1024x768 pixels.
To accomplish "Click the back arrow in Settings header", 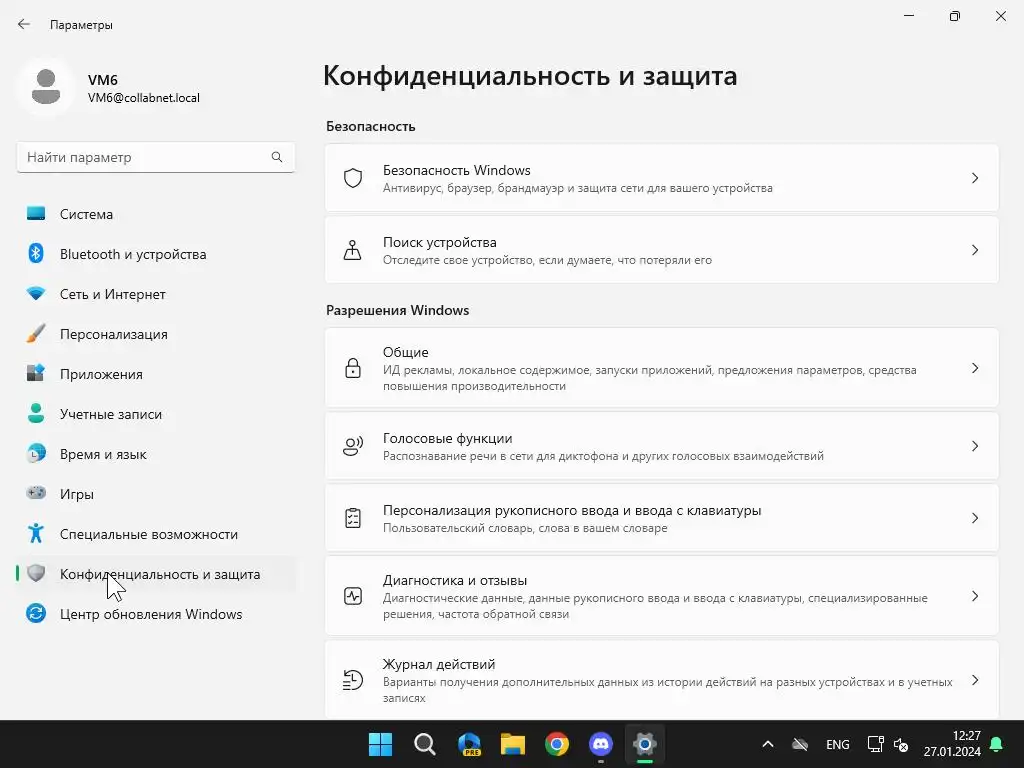I will pos(24,24).
